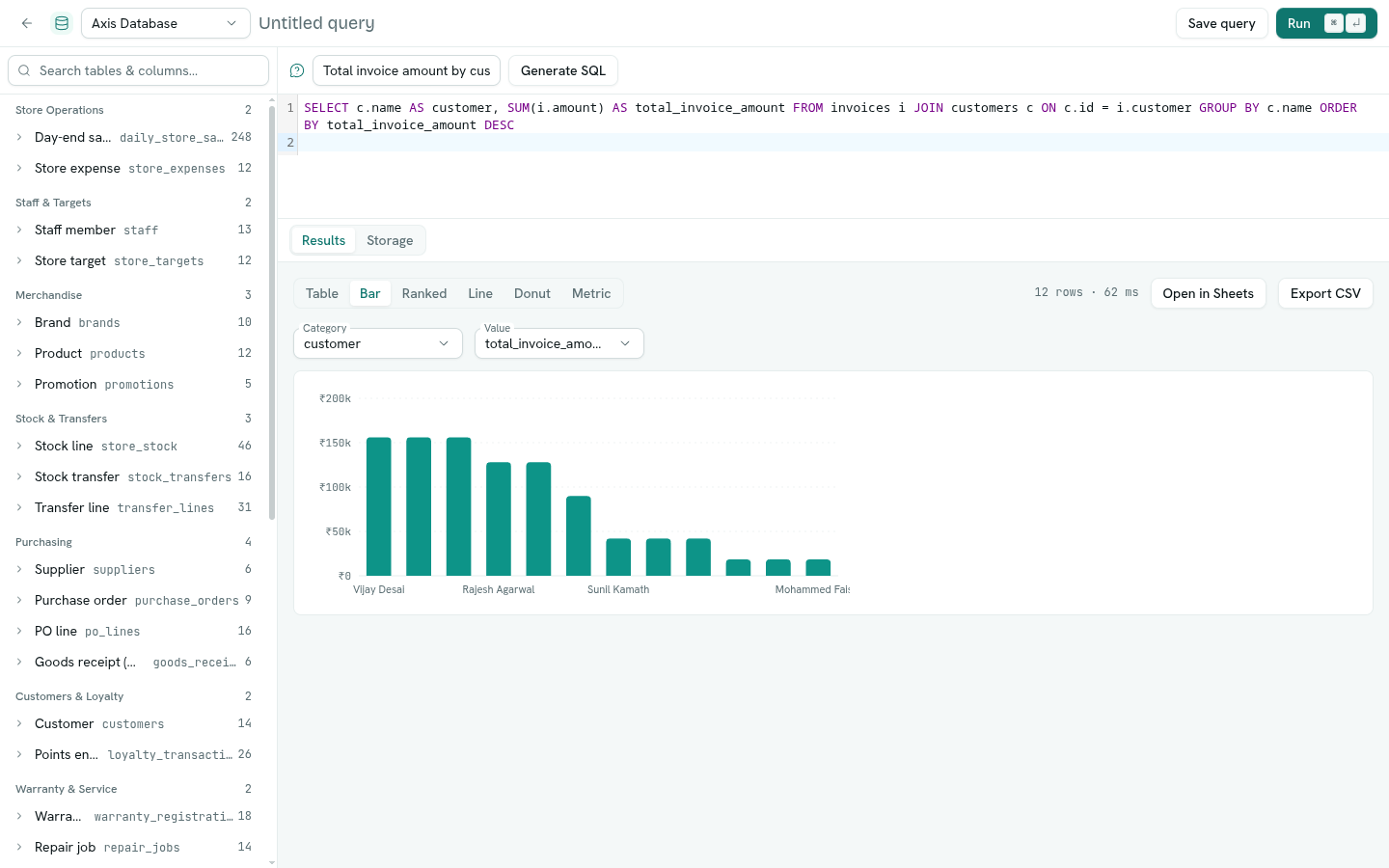Open the Value total_invoice_amount dropdown

[559, 343]
